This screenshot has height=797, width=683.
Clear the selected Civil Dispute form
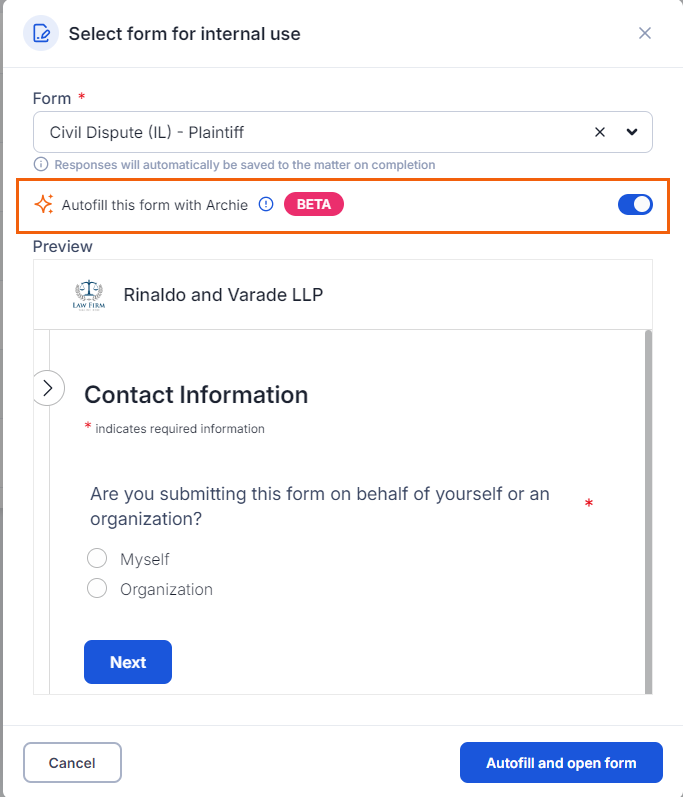tap(600, 132)
